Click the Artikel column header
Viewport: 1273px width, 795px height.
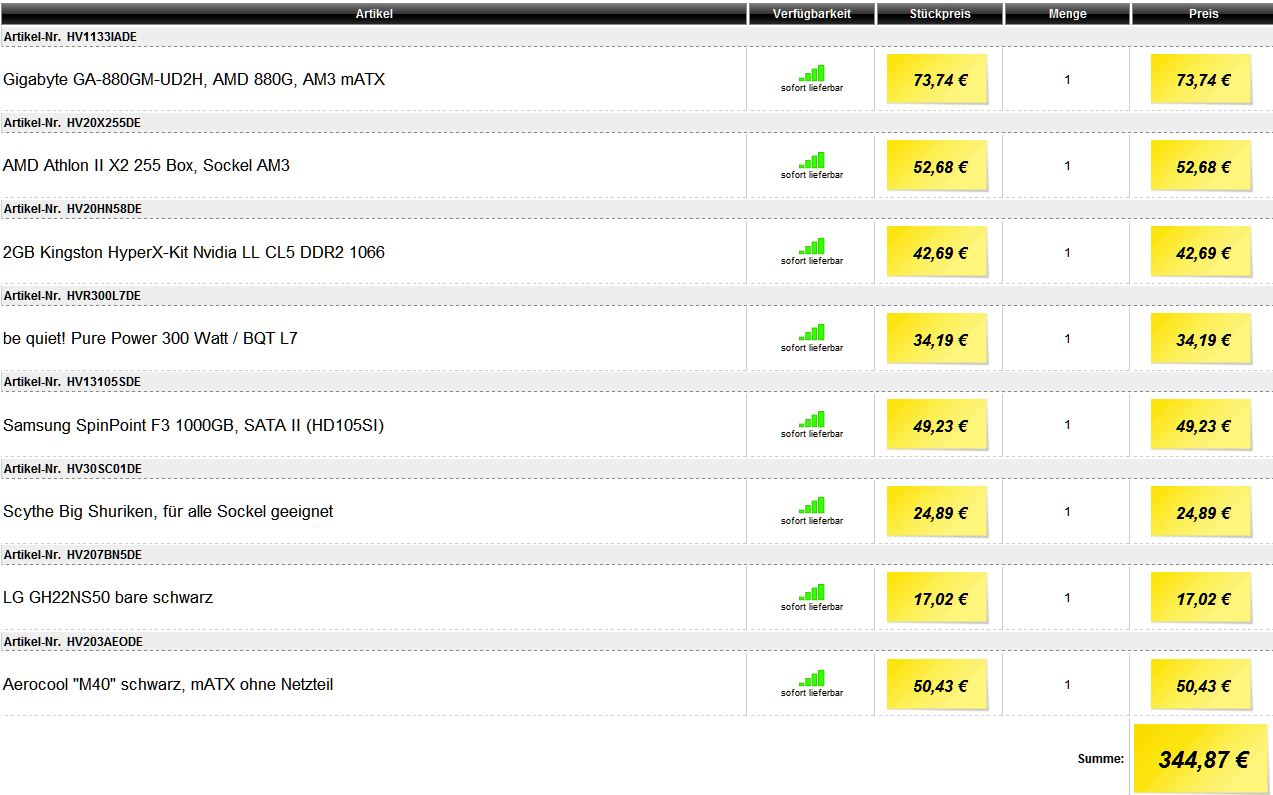(x=374, y=14)
